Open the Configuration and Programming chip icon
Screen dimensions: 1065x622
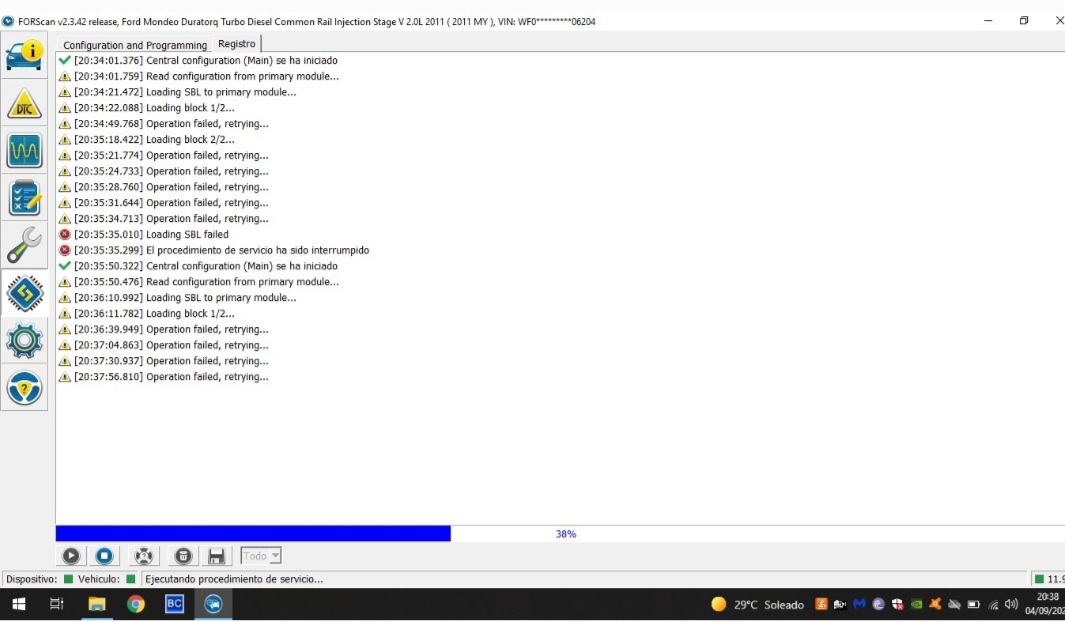click(24, 293)
